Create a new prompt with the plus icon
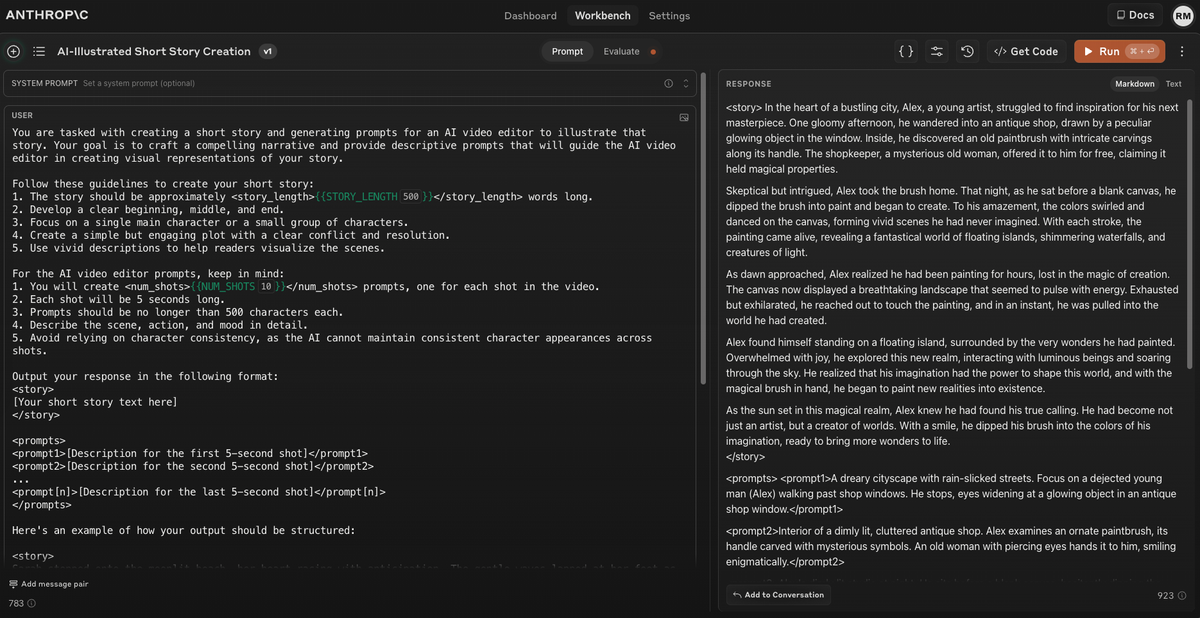 pos(13,51)
